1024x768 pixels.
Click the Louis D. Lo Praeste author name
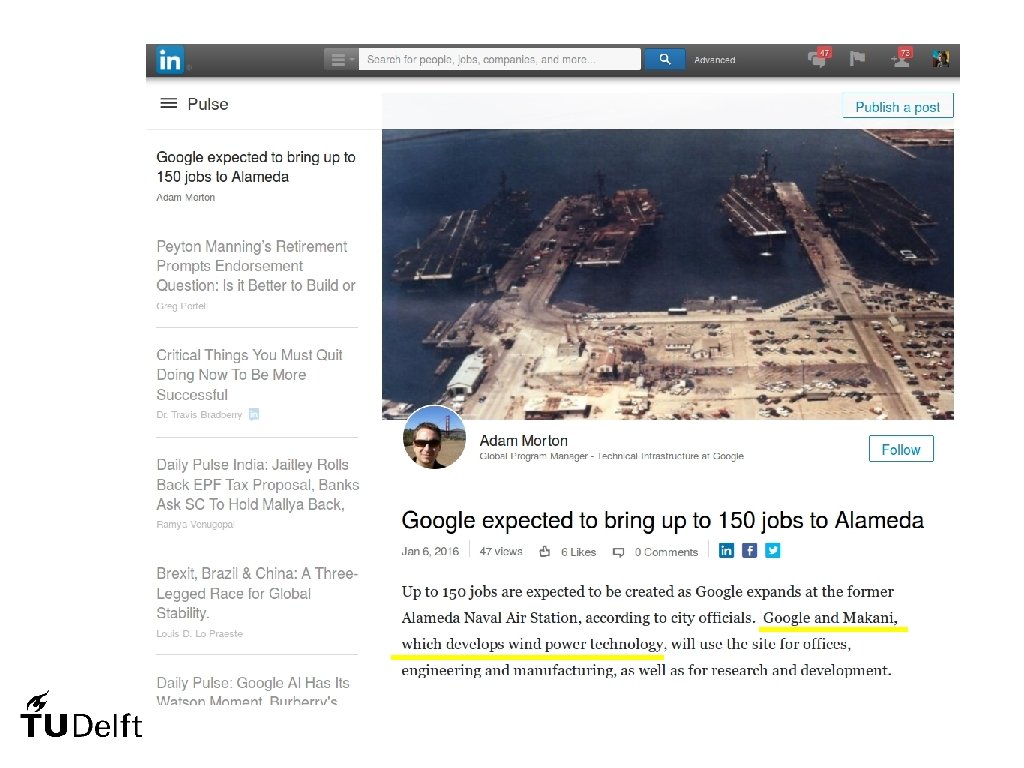tap(199, 633)
